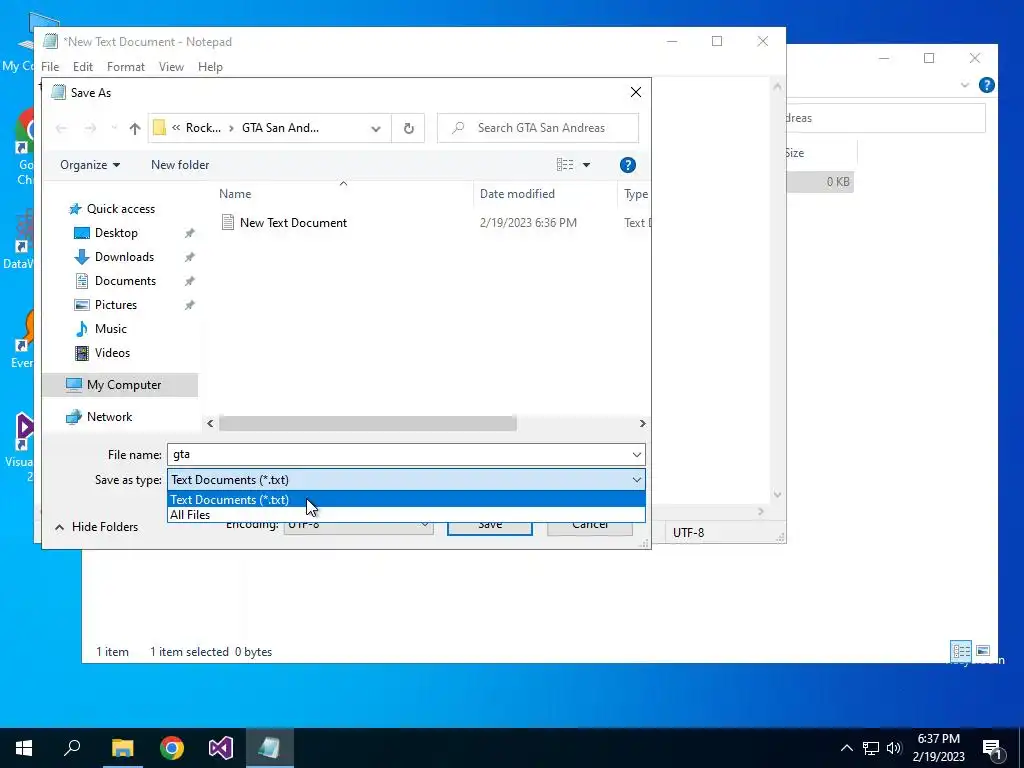Click New folder button
Viewport: 1024px width, 768px height.
(180, 165)
